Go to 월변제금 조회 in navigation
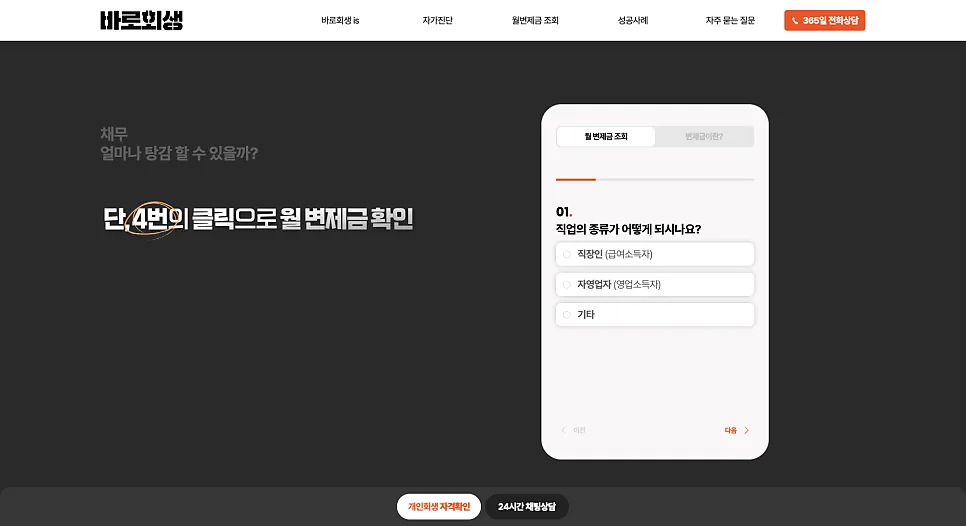Image resolution: width=966 pixels, height=526 pixels. click(x=535, y=20)
